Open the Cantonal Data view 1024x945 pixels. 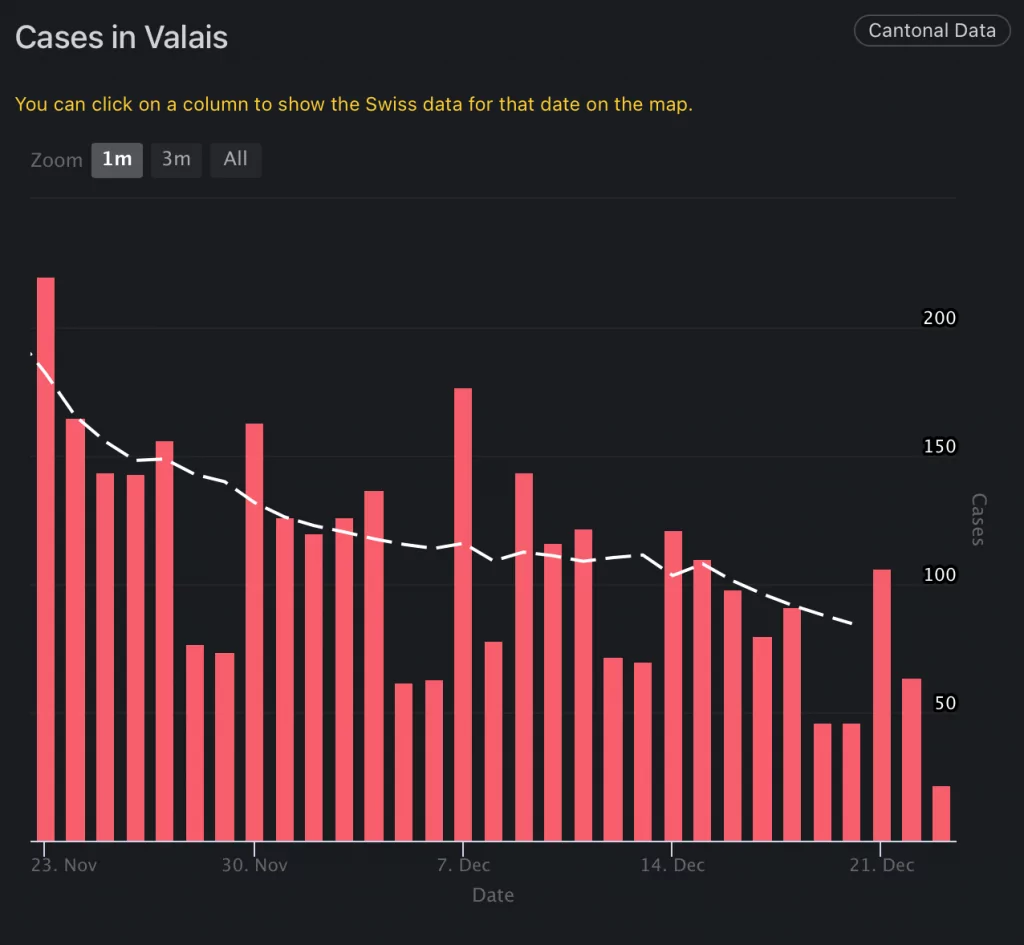click(932, 30)
